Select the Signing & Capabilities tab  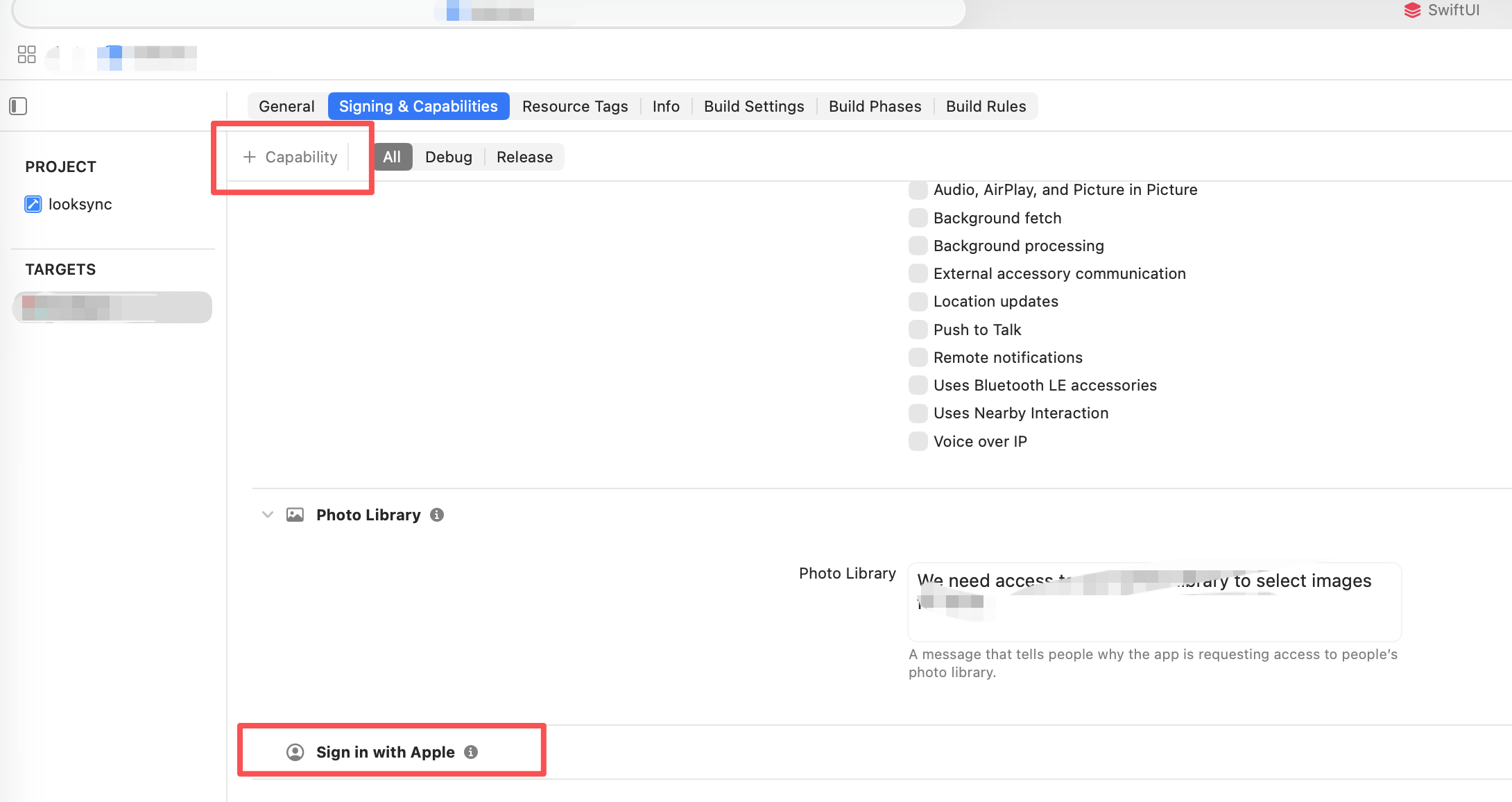[x=418, y=106]
